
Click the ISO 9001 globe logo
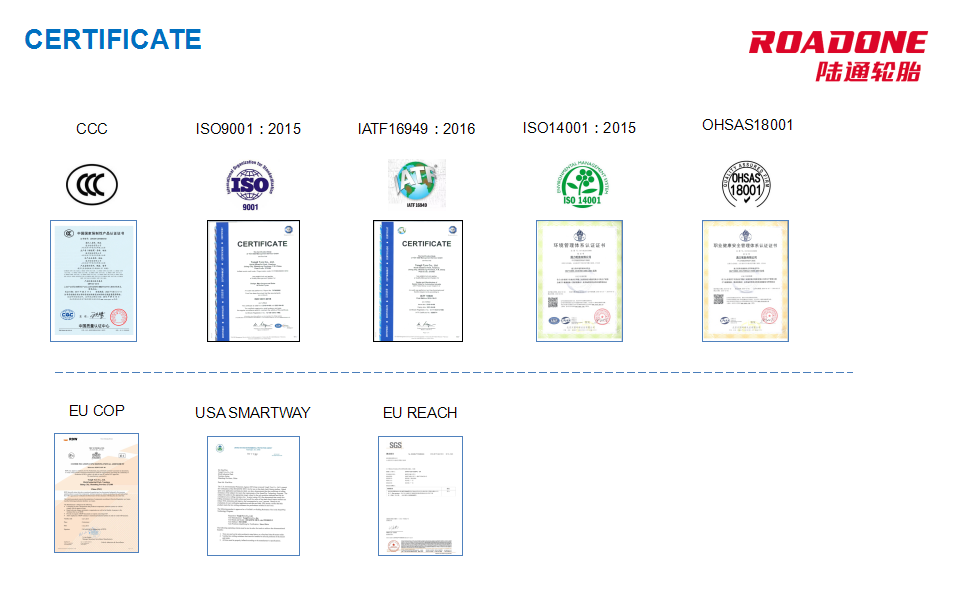pyautogui.click(x=250, y=186)
